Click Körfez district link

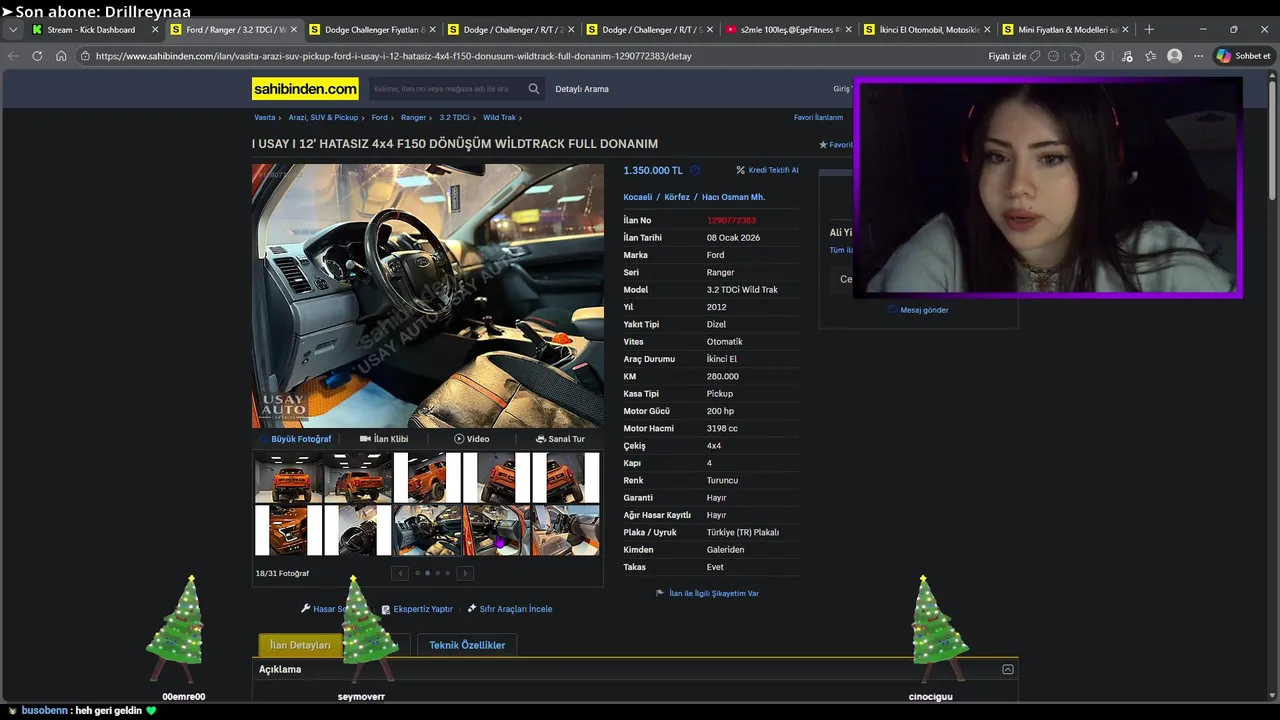pyautogui.click(x=677, y=197)
